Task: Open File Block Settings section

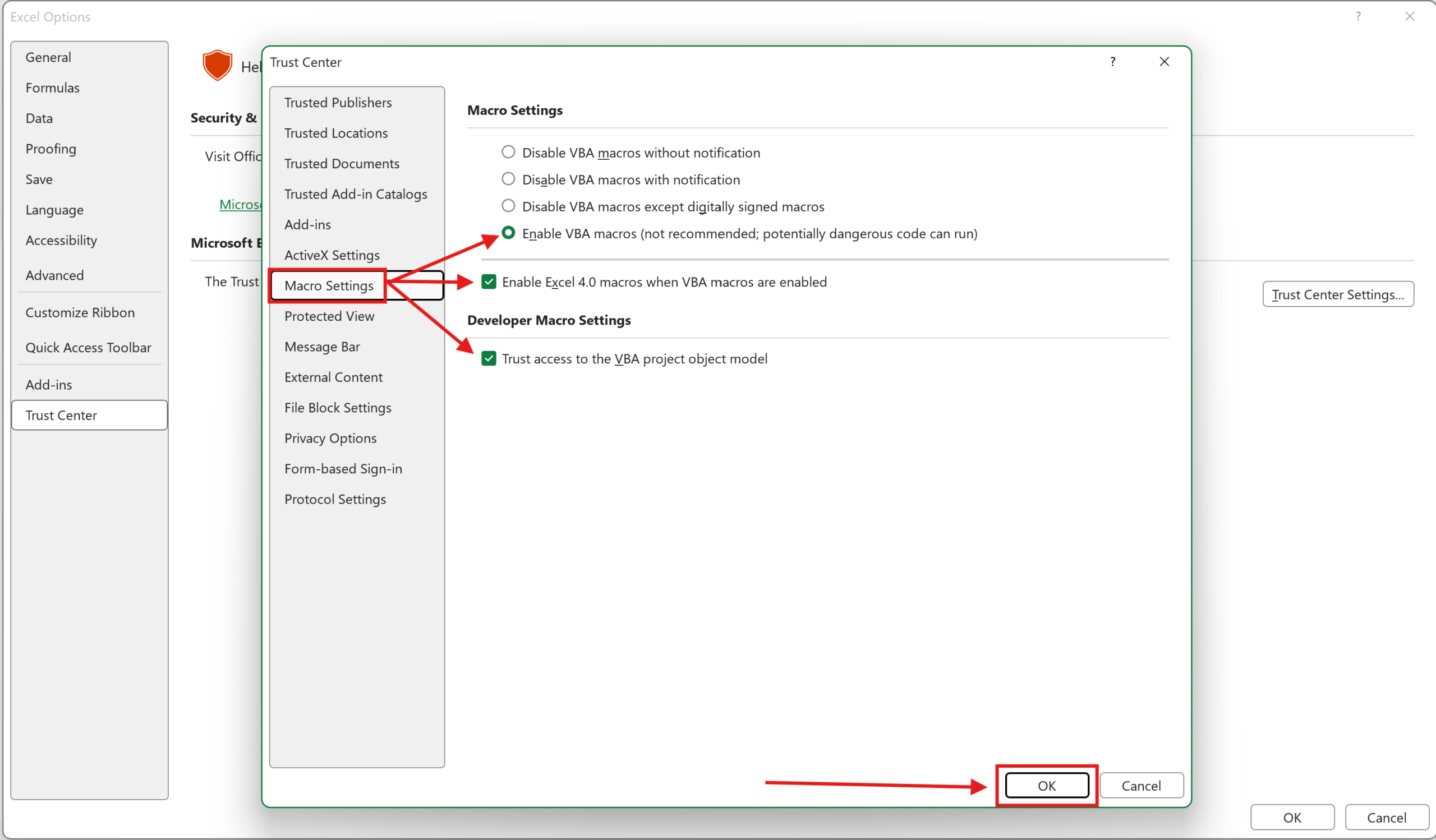Action: coord(357,408)
